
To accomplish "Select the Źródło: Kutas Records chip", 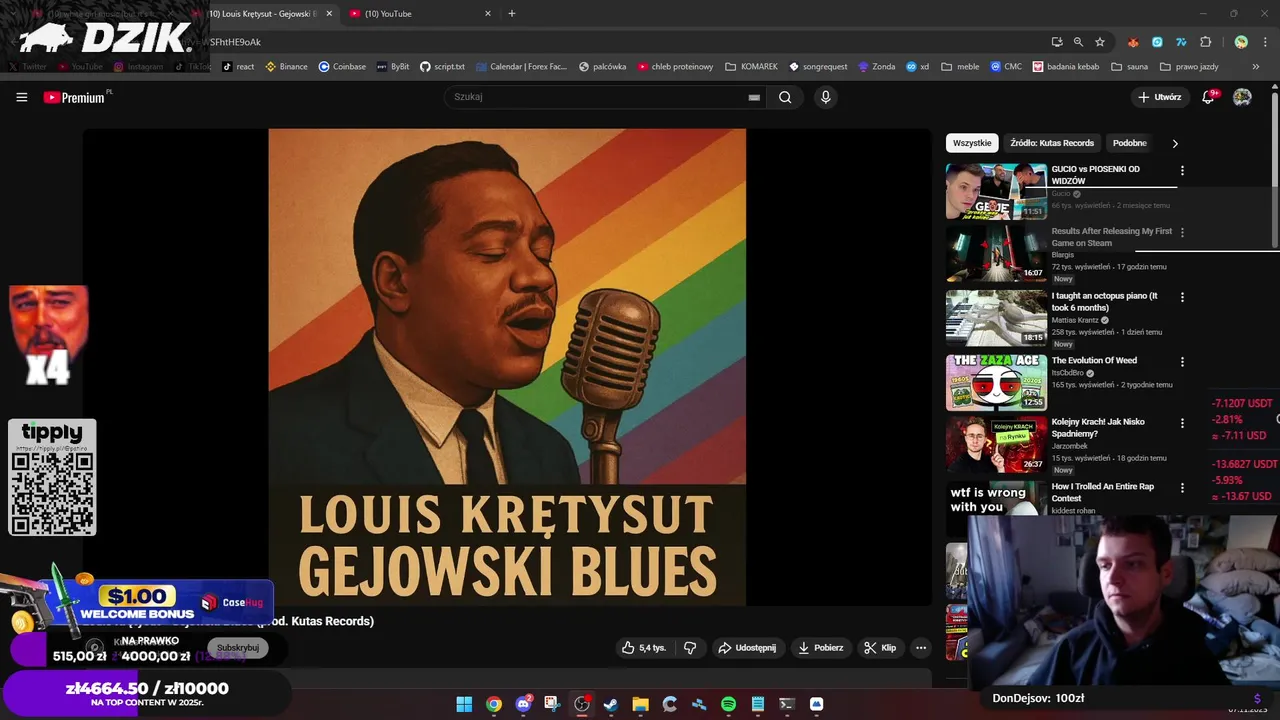I will (1052, 143).
